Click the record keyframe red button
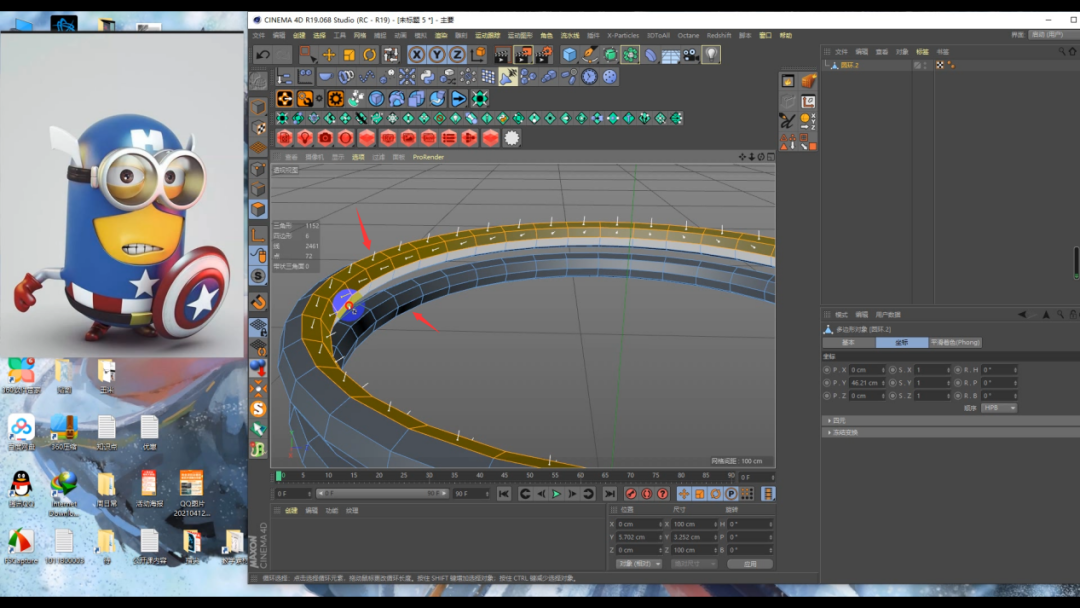 click(x=630, y=494)
